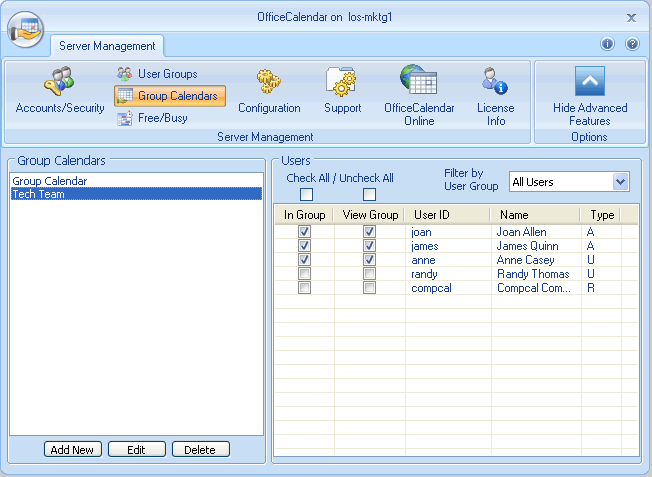Tick the Check All box
The image size is (652, 477).
click(x=306, y=194)
